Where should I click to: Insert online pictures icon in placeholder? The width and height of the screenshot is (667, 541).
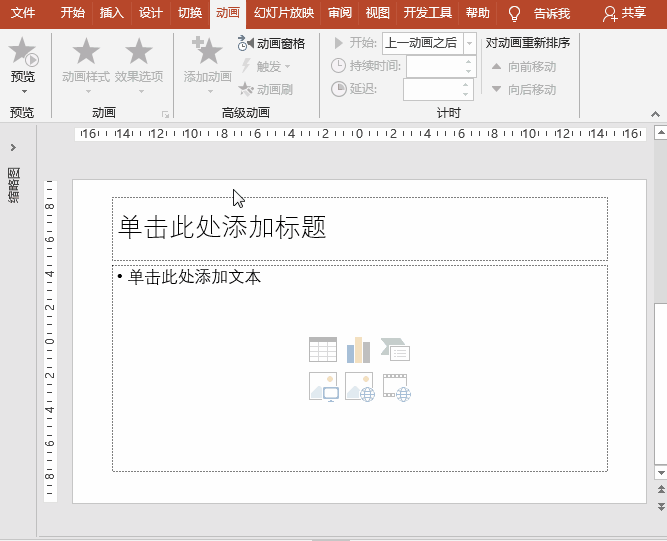pyautogui.click(x=360, y=387)
